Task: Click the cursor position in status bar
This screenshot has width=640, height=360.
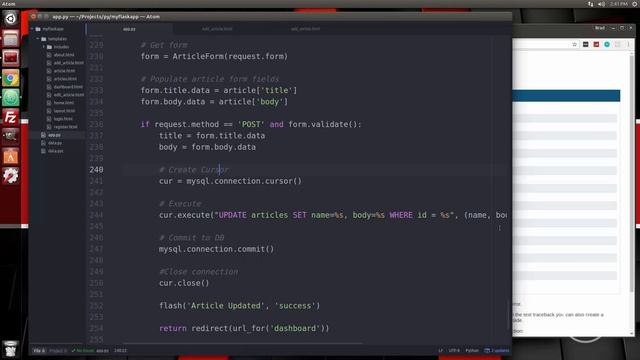Action: (x=120, y=350)
